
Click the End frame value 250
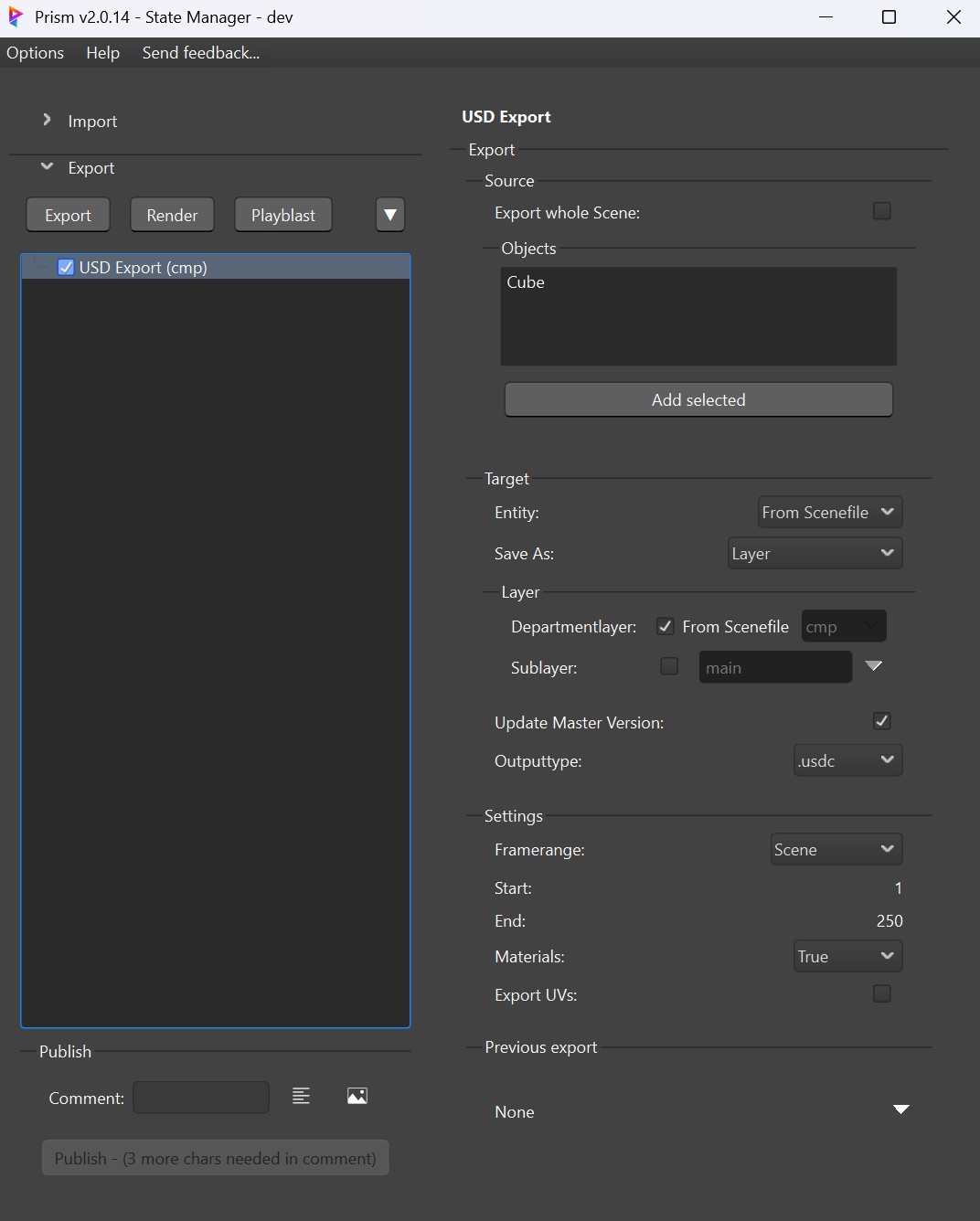coord(889,921)
